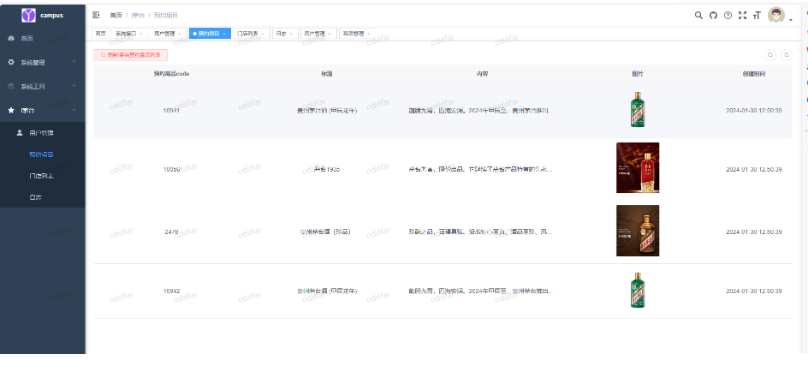Image resolution: width=808 pixels, height=378 pixels.
Task: Select the blue 预约项目 tab
Action: point(210,33)
